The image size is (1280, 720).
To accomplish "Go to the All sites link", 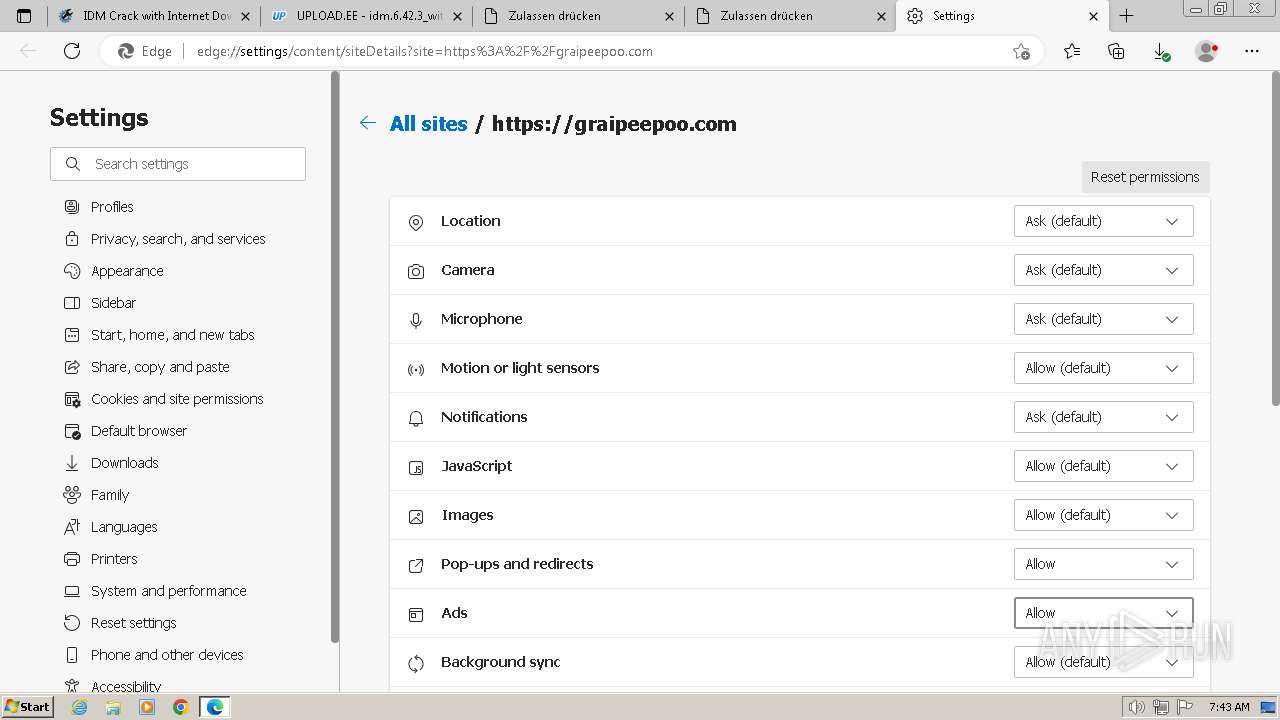I will (429, 124).
